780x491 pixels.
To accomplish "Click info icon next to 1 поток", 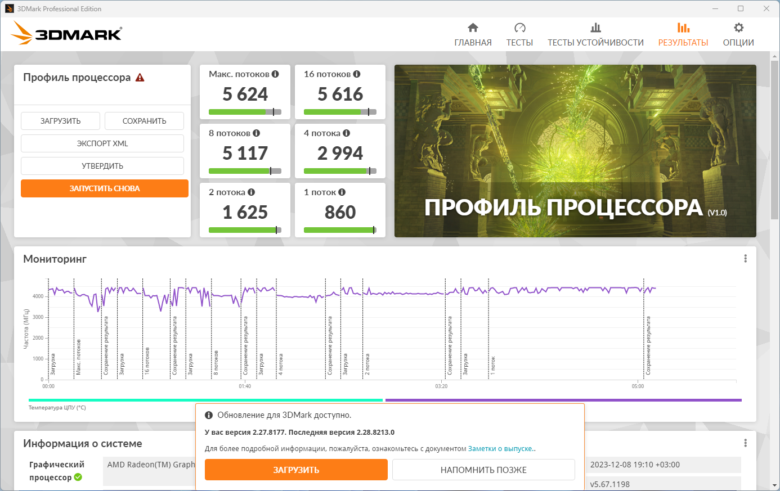I will [x=342, y=192].
